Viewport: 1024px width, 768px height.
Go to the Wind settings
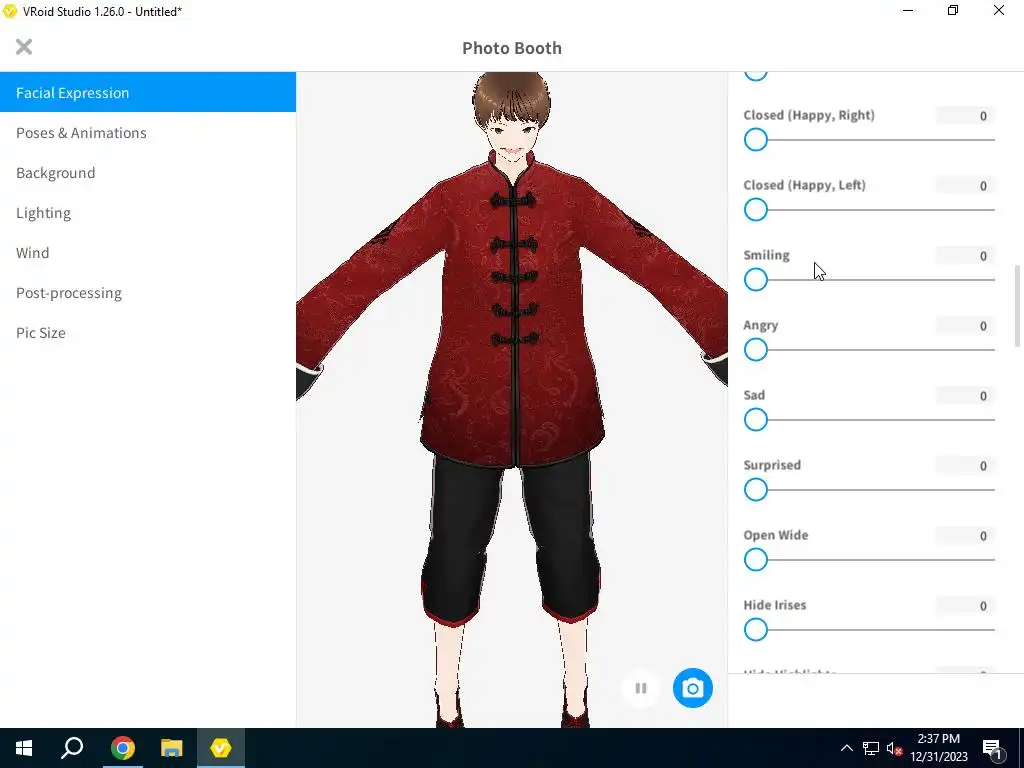[x=148, y=253]
